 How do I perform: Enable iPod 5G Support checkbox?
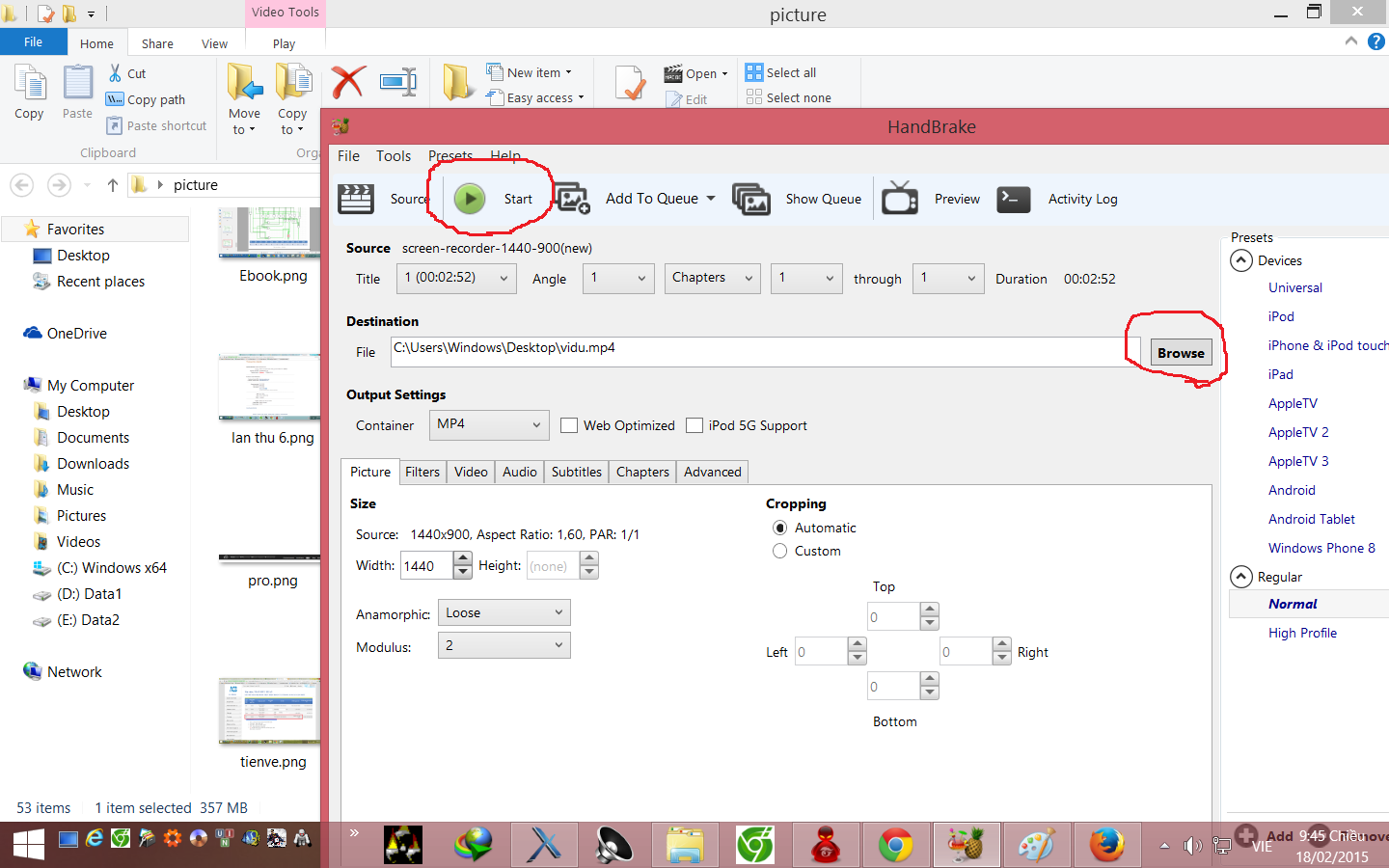pos(694,425)
